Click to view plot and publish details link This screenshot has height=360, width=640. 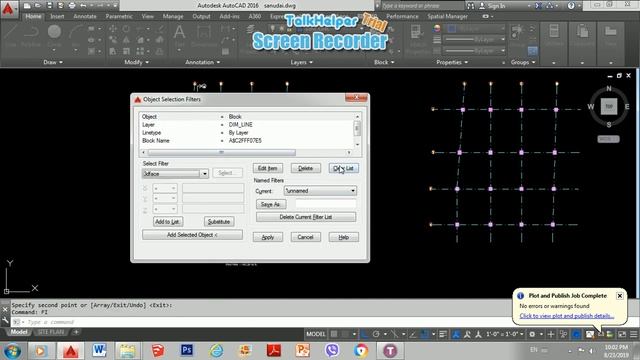click(x=567, y=316)
